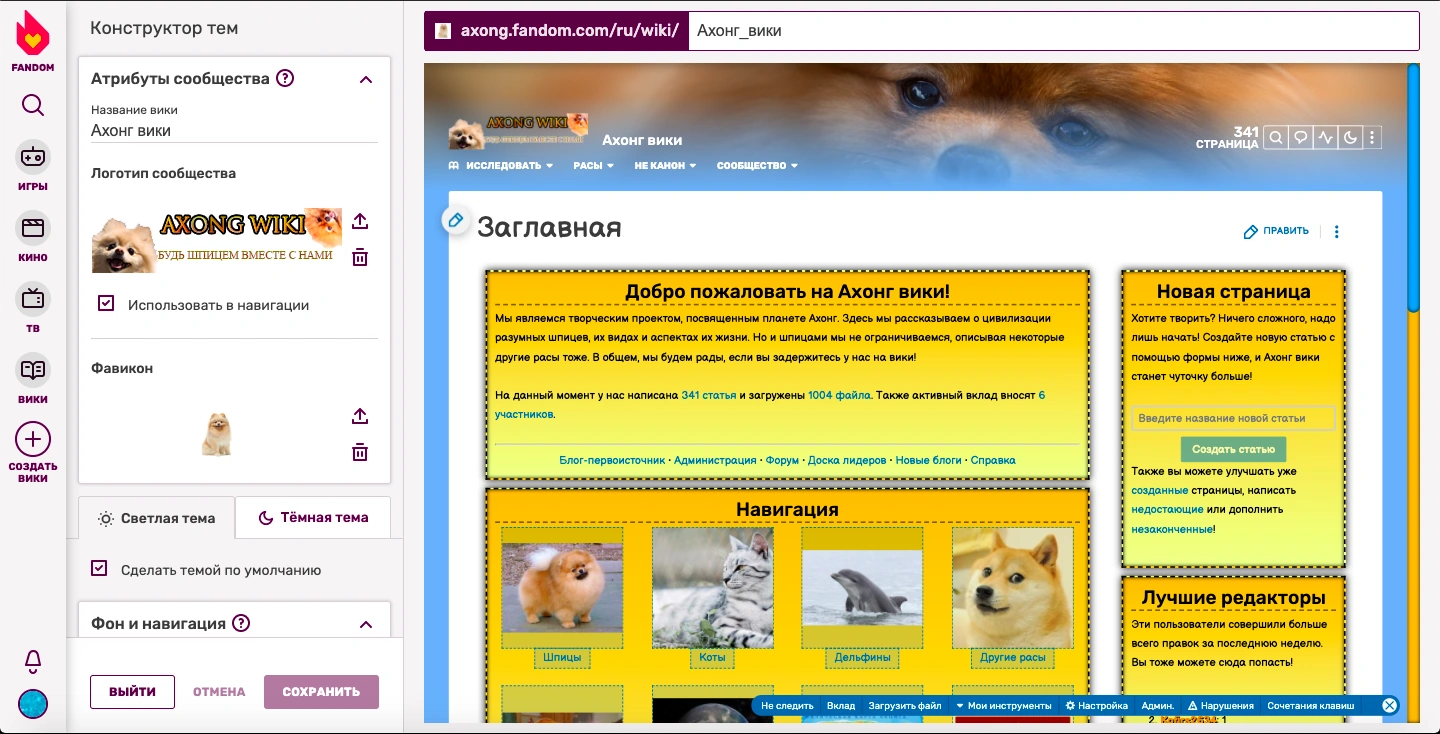Open wiki header more options dots
The height and width of the screenshot is (734, 1440).
coord(1373,138)
